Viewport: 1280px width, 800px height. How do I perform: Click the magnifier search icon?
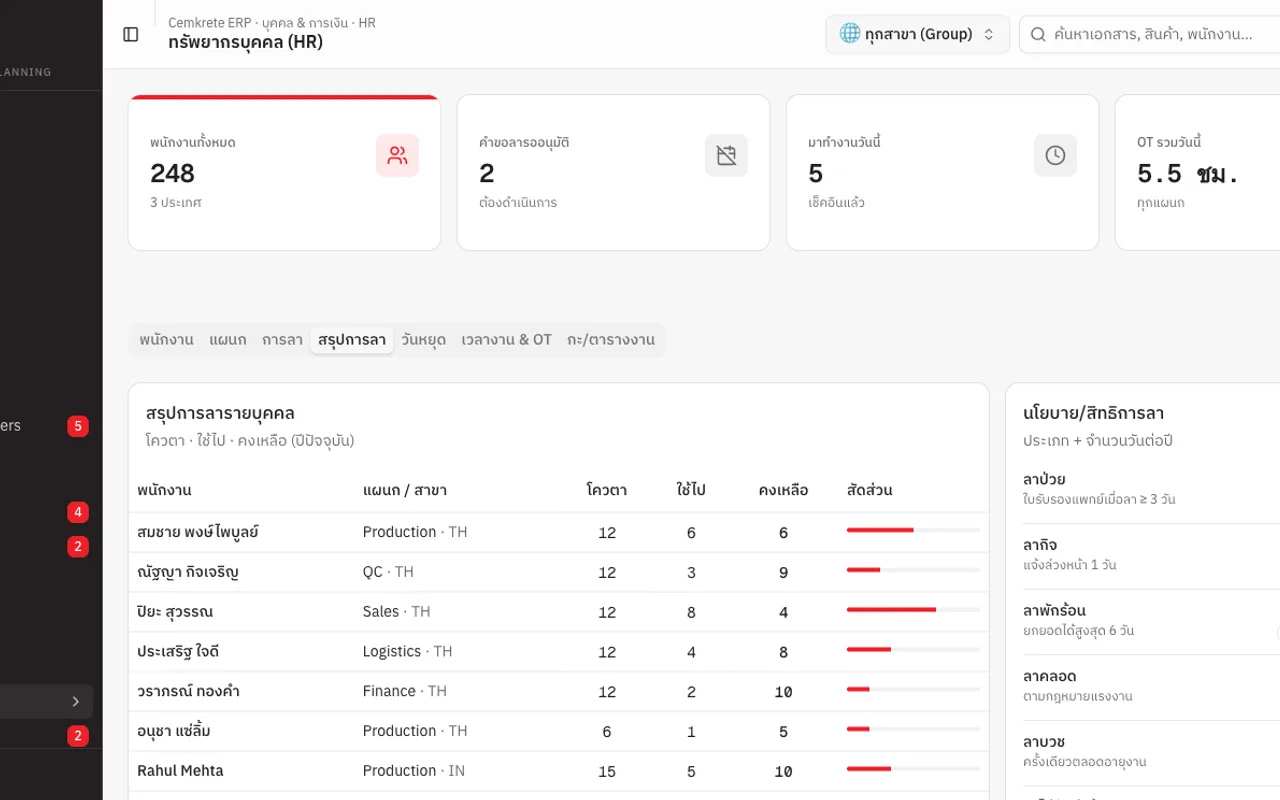click(x=1038, y=34)
